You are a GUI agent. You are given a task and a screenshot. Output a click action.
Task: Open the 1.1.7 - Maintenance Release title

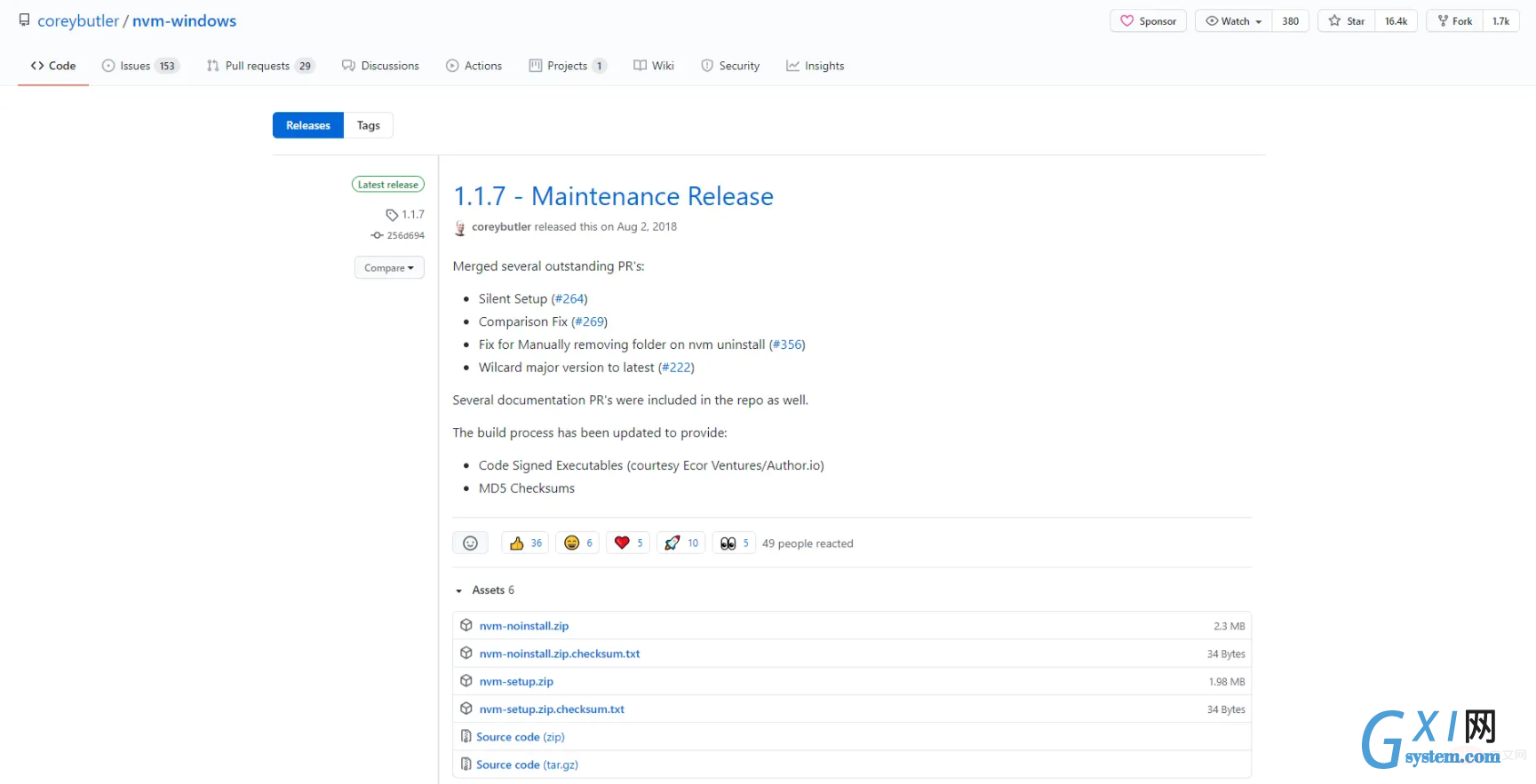pos(613,196)
